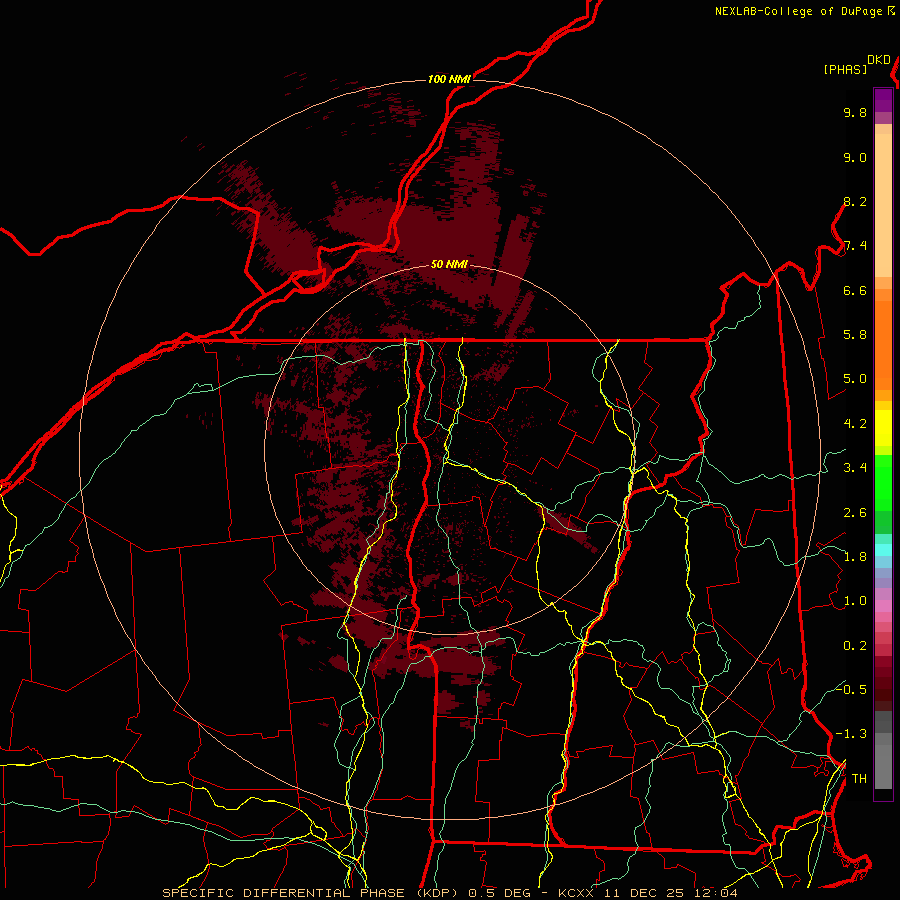Click the -0.5 value on the color scale
This screenshot has width=900, height=900.
(851, 689)
